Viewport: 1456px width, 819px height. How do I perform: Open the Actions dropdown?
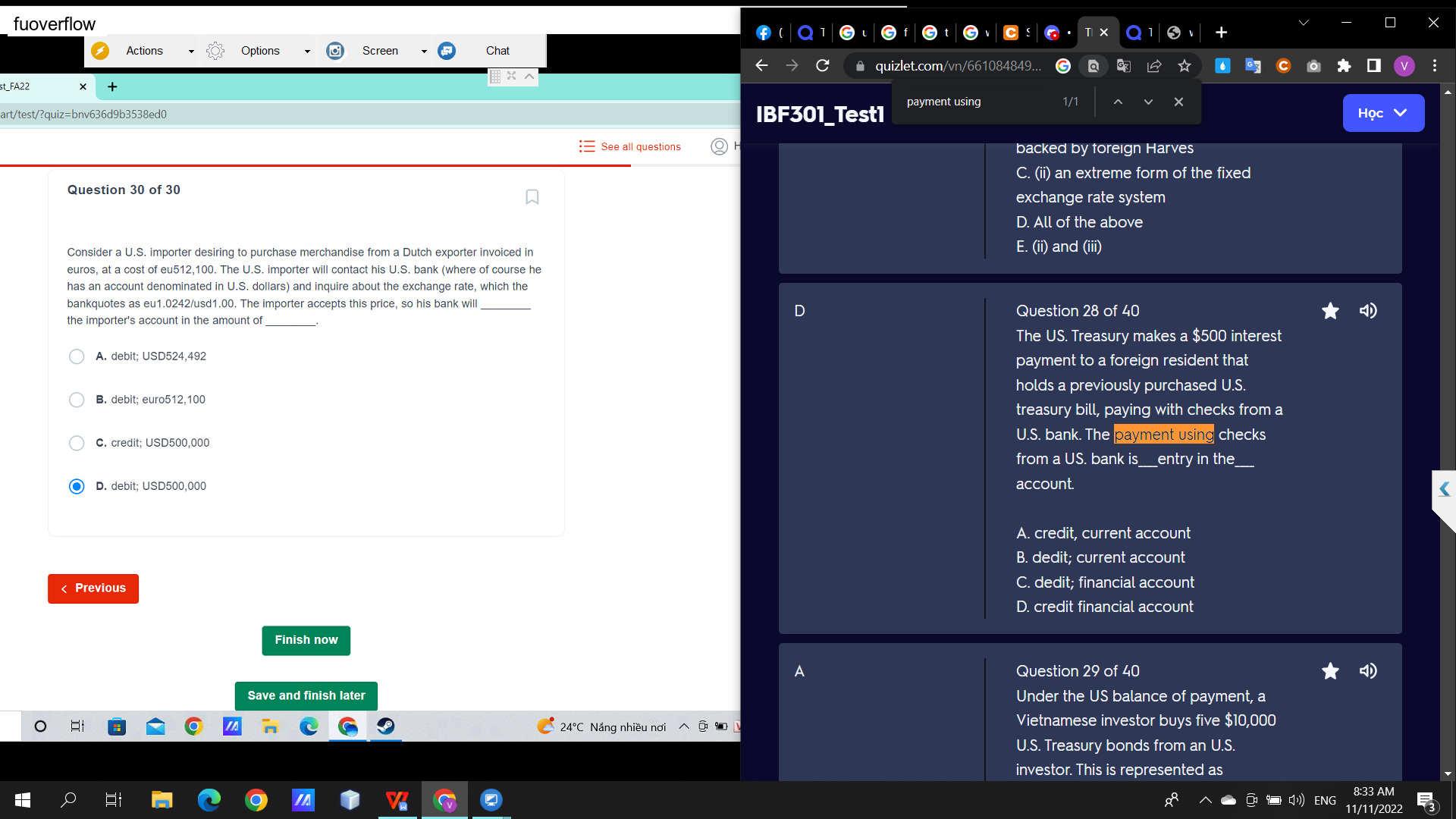click(x=143, y=51)
